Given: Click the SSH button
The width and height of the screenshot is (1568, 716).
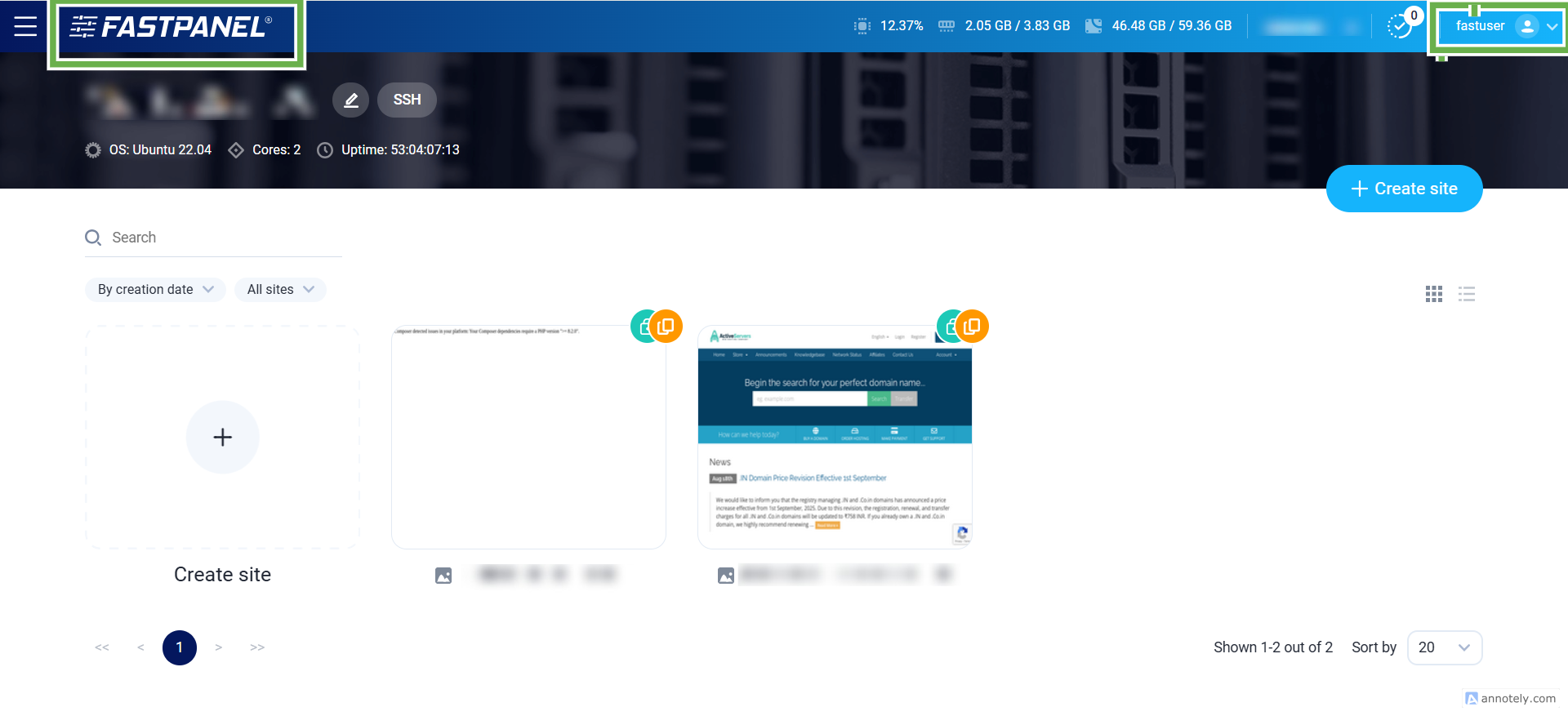Looking at the screenshot, I should (x=407, y=100).
